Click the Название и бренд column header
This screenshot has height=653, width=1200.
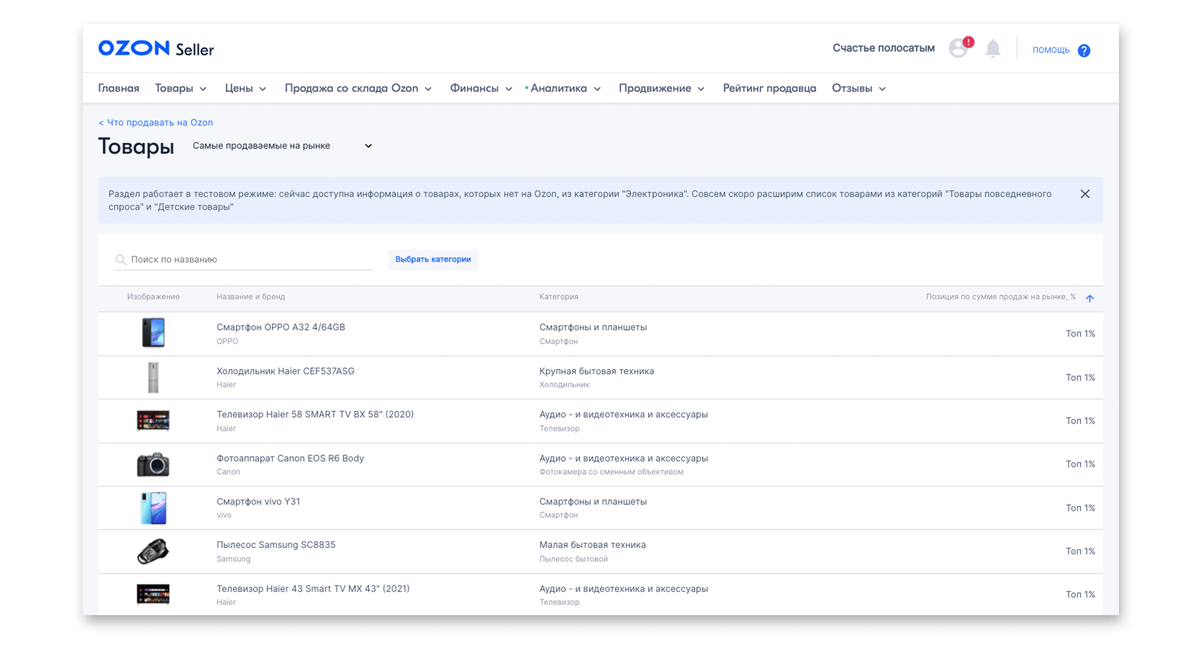(251, 297)
